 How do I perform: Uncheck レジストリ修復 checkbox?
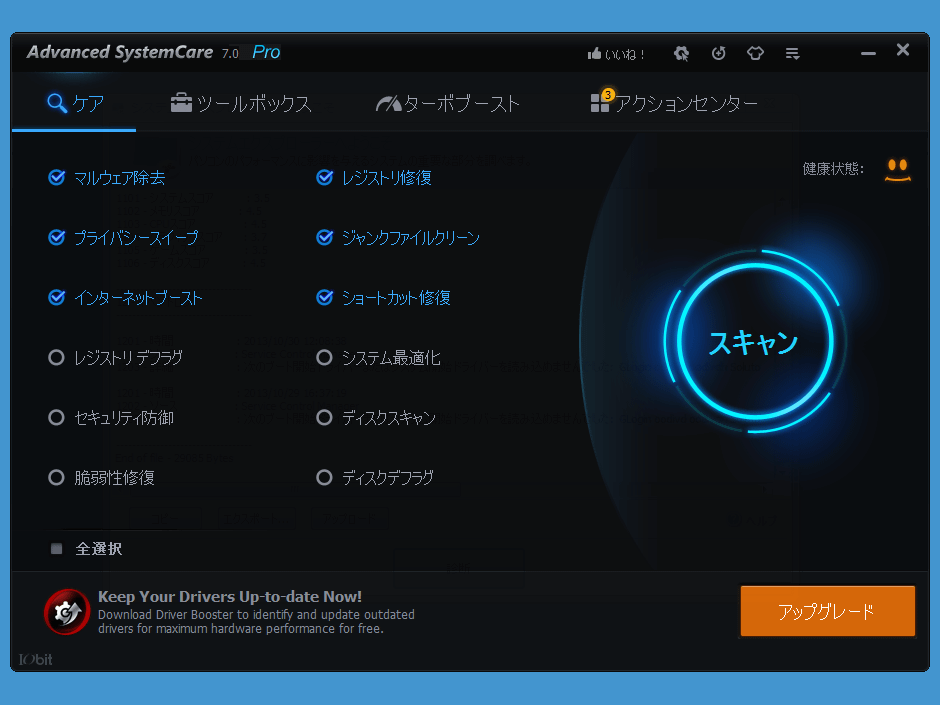pos(324,177)
